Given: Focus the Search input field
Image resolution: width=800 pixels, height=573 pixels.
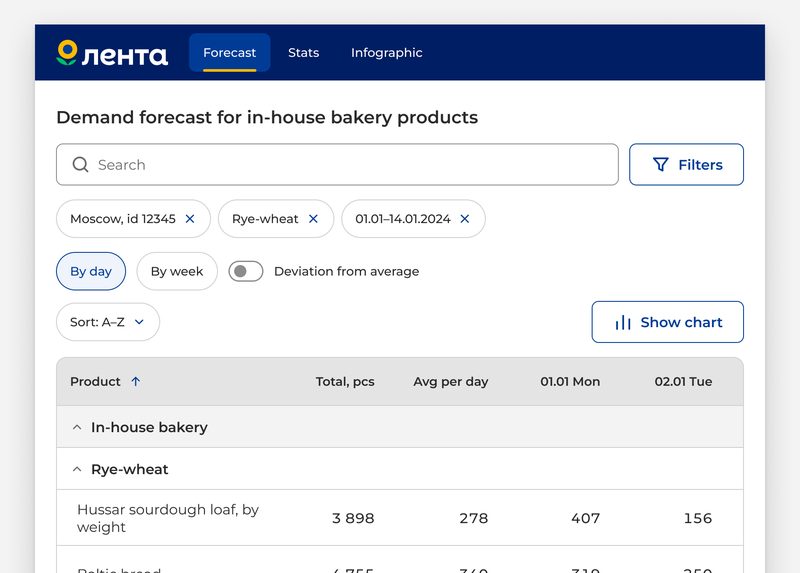Looking at the screenshot, I should [x=337, y=164].
